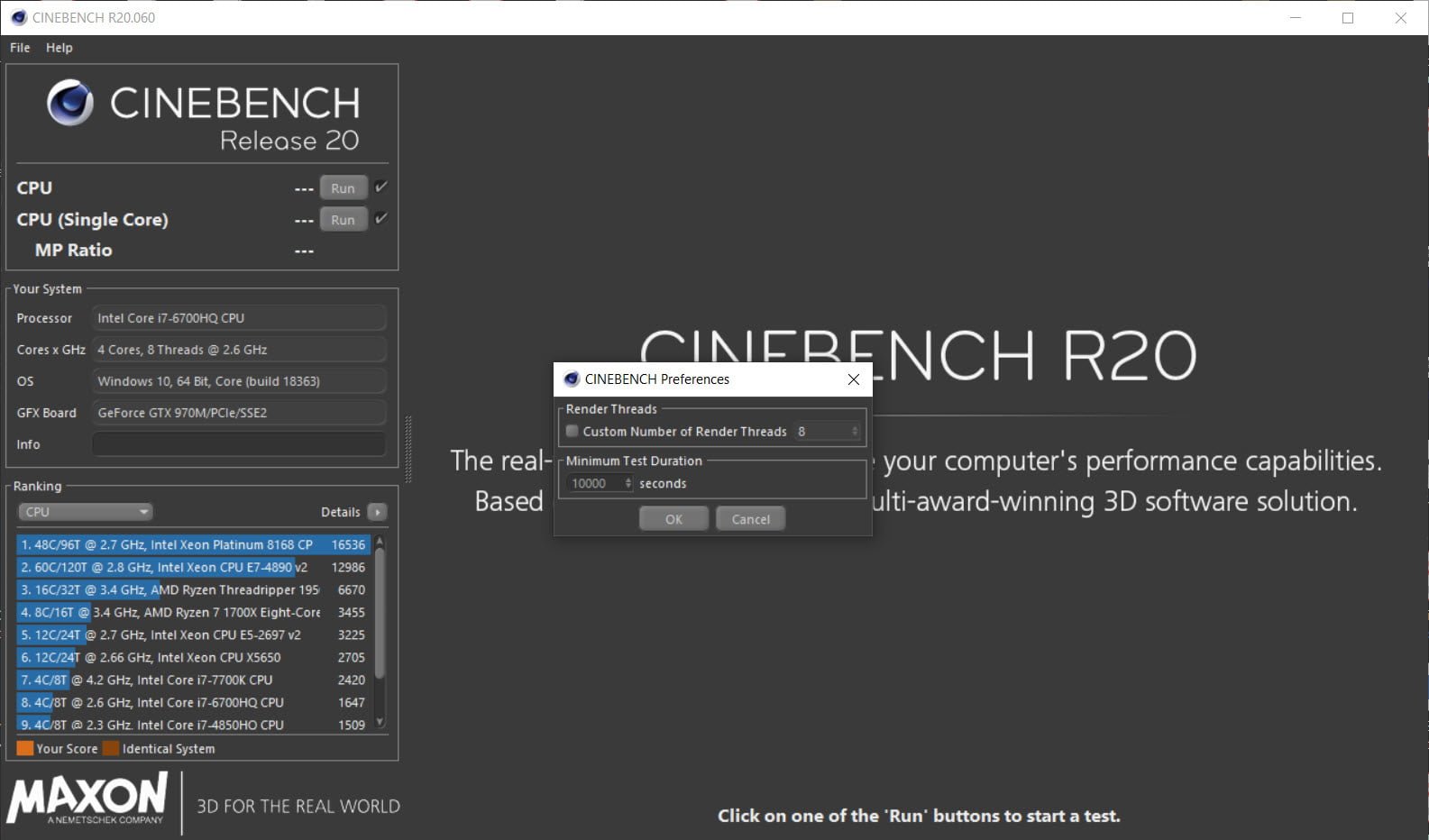Close the CINEBENCH R20 main window
This screenshot has width=1429, height=840.
(x=1401, y=17)
